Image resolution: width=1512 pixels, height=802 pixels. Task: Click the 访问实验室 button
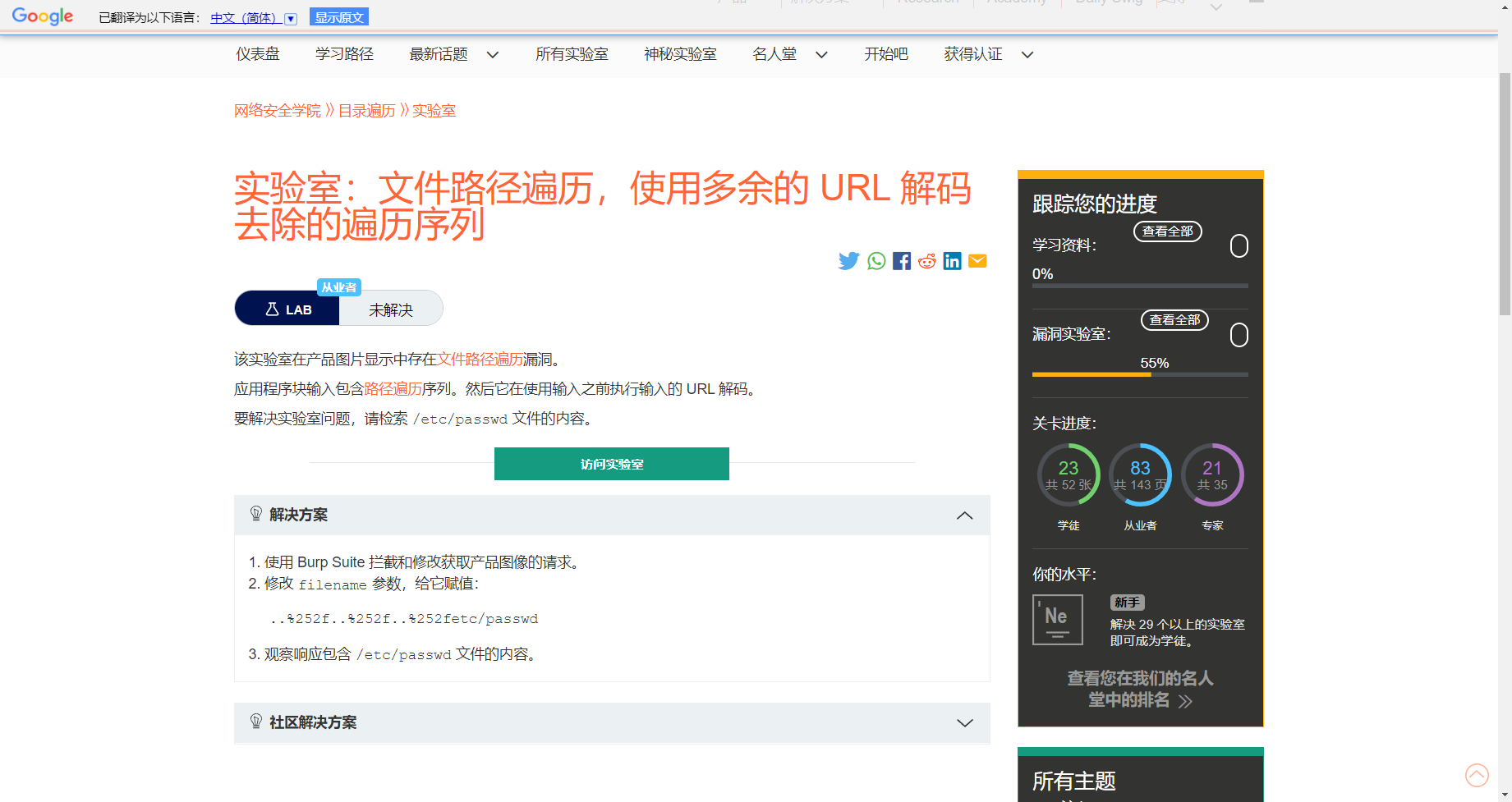[612, 464]
